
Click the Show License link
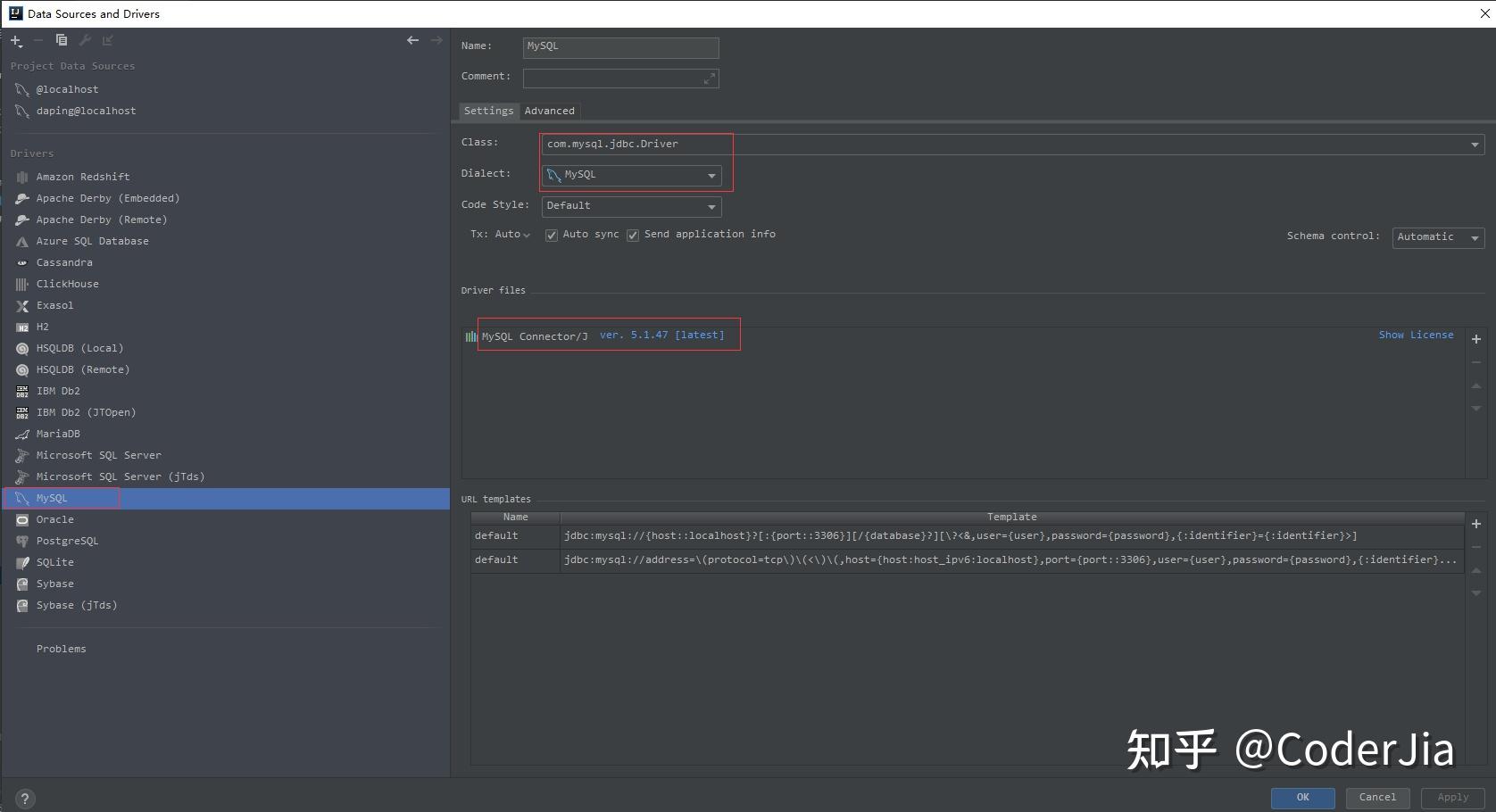pos(1416,335)
